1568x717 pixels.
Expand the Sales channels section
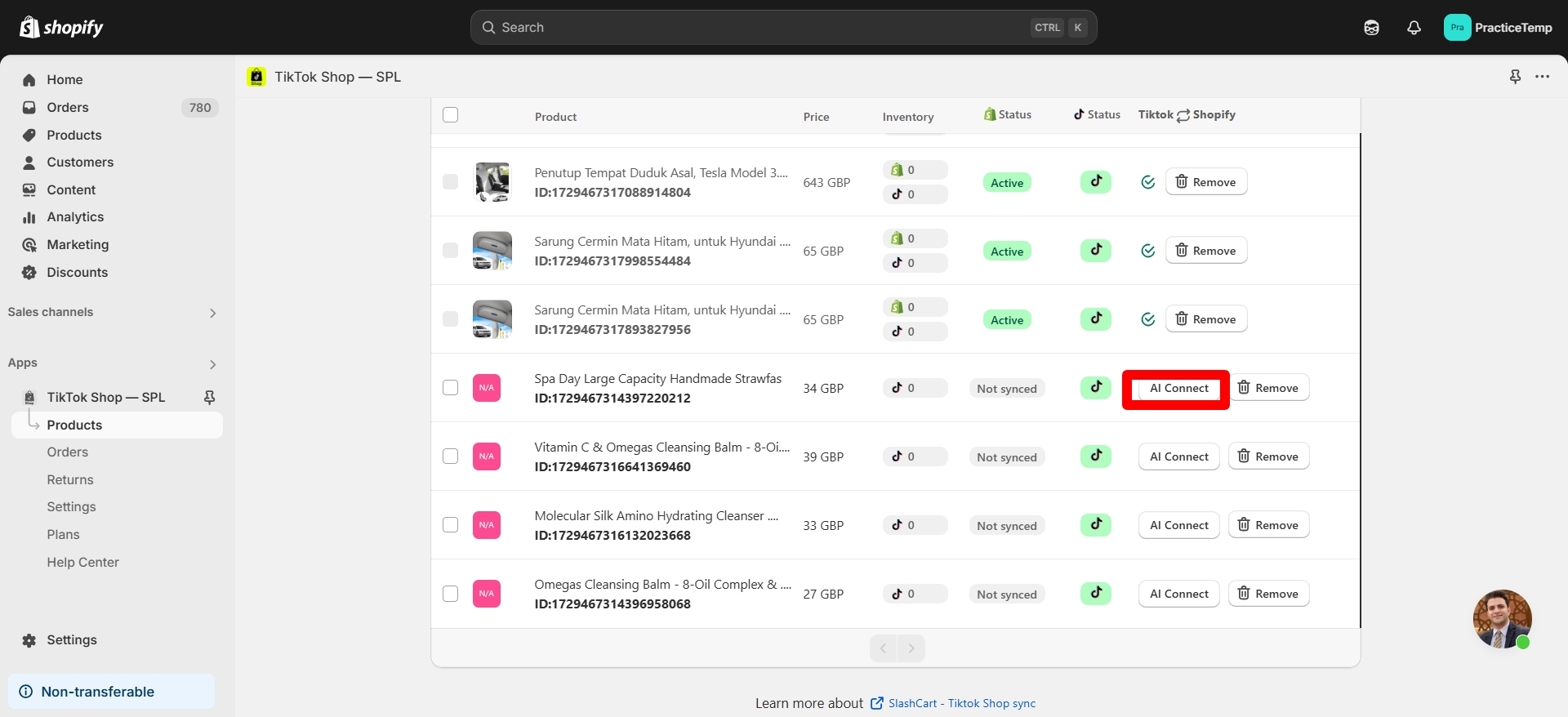click(x=212, y=313)
